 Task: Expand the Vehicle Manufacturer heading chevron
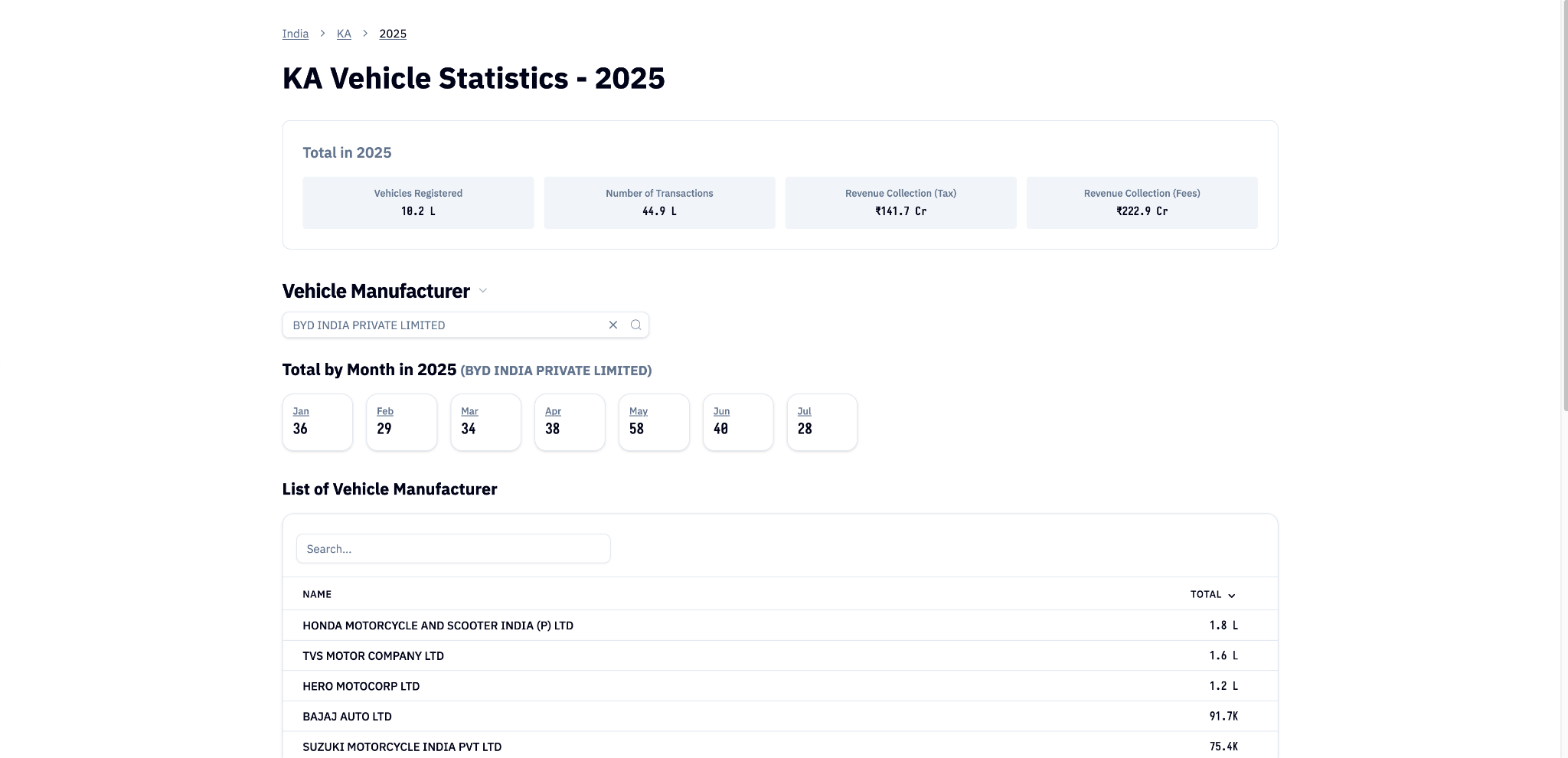pos(483,291)
